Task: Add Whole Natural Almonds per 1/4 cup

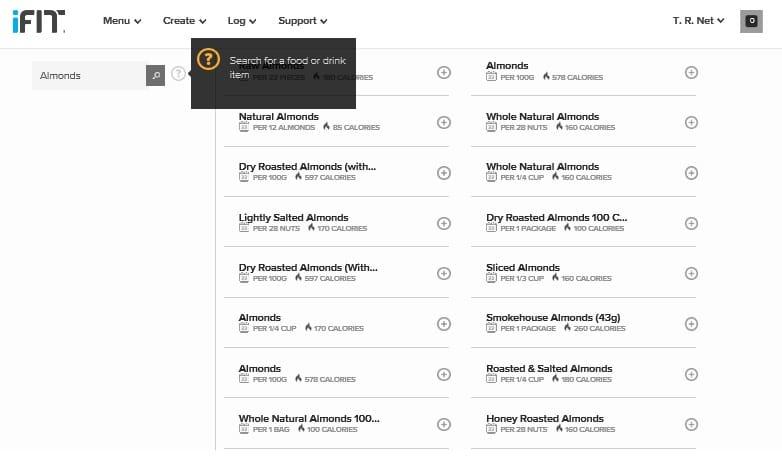Action: point(691,173)
